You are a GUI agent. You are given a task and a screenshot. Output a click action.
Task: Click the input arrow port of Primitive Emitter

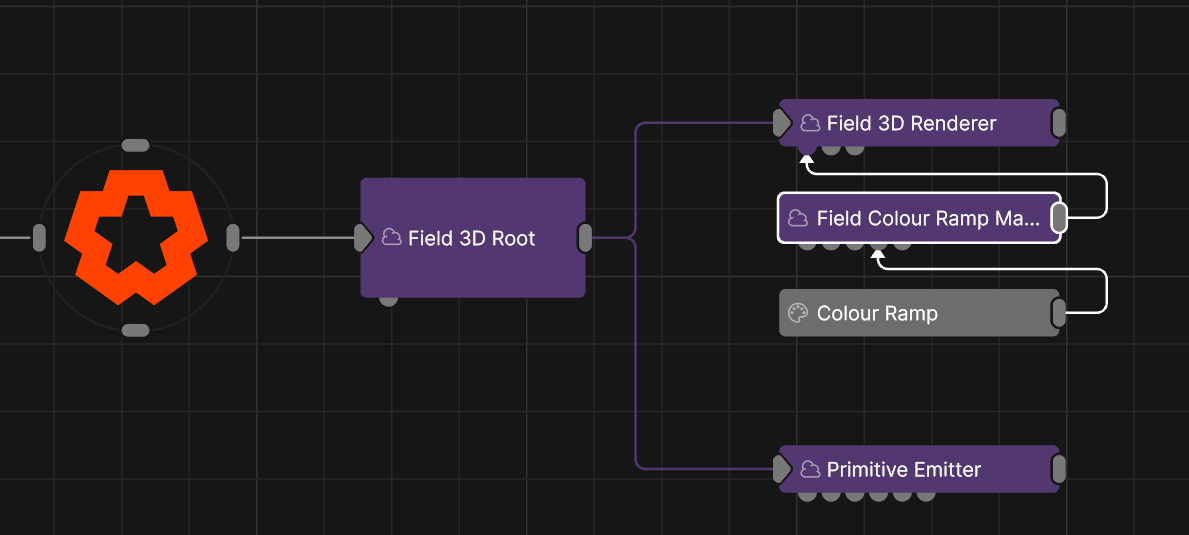point(782,469)
